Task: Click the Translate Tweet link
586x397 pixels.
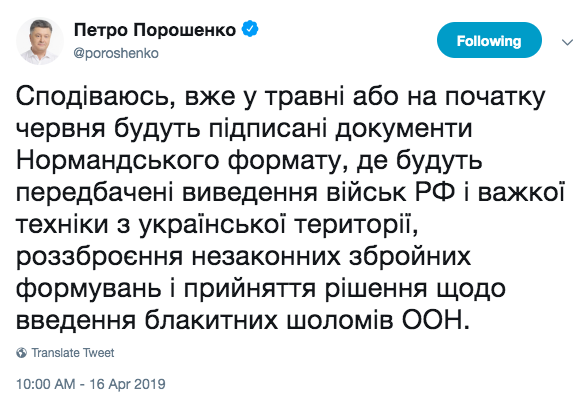Action: pyautogui.click(x=73, y=353)
